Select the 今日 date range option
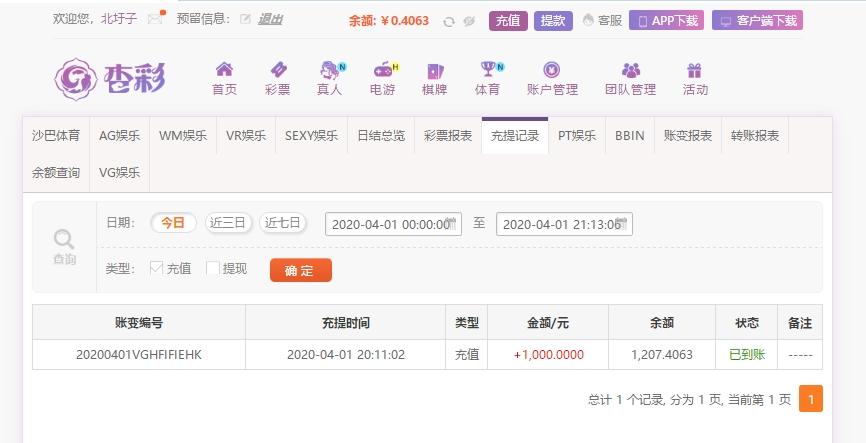The width and height of the screenshot is (866, 443). pos(173,223)
